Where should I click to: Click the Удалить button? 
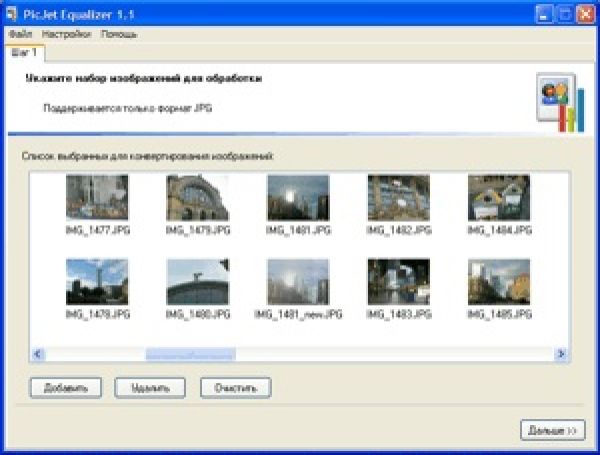pyautogui.click(x=150, y=388)
